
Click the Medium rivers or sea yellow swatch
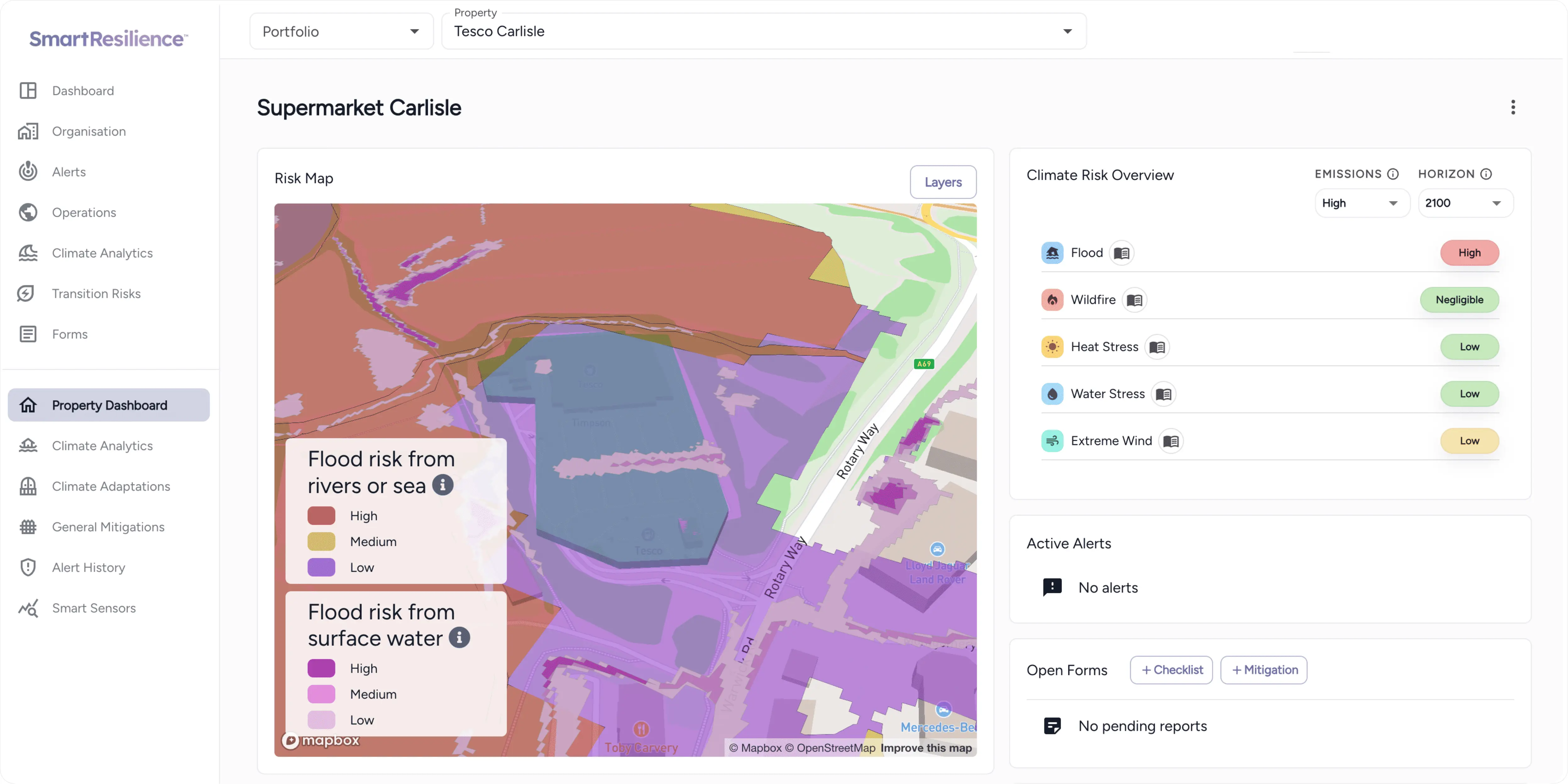pyautogui.click(x=322, y=541)
